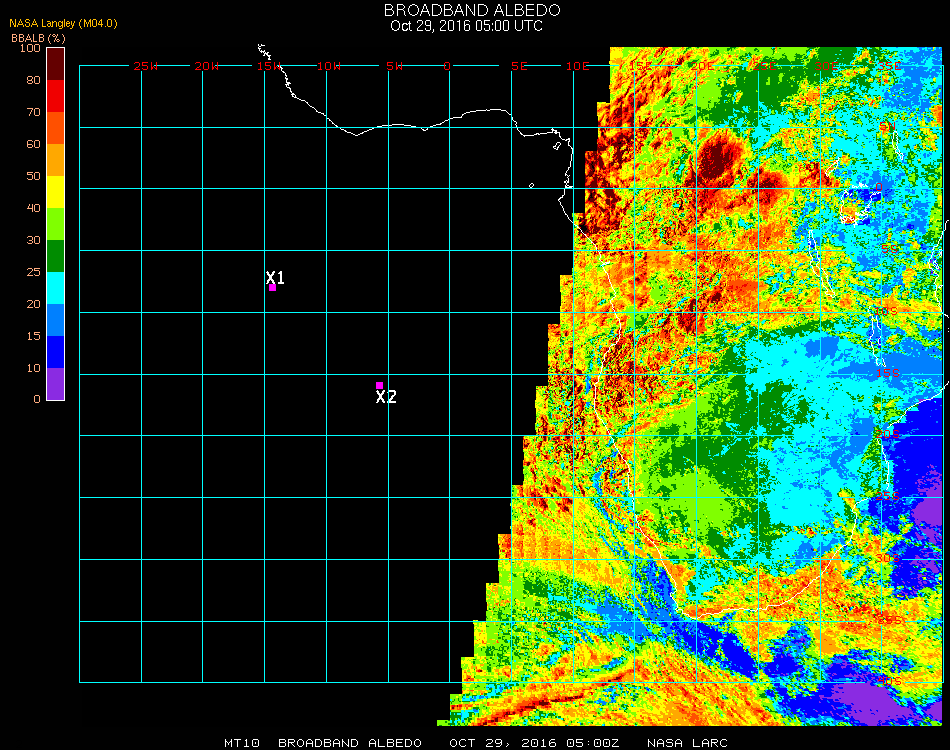Click the 20W longitude label
Viewport: 950px width, 750px height.
[207, 66]
